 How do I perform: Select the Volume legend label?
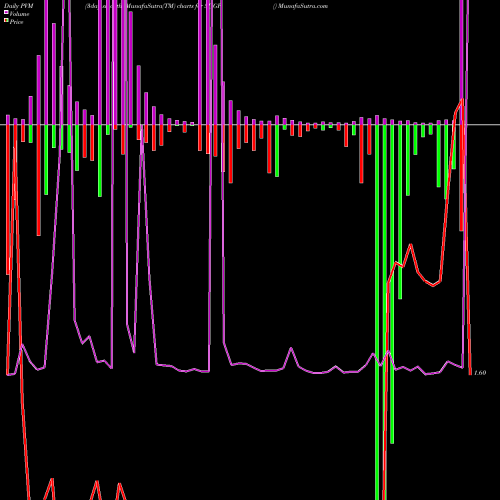point(19,14)
